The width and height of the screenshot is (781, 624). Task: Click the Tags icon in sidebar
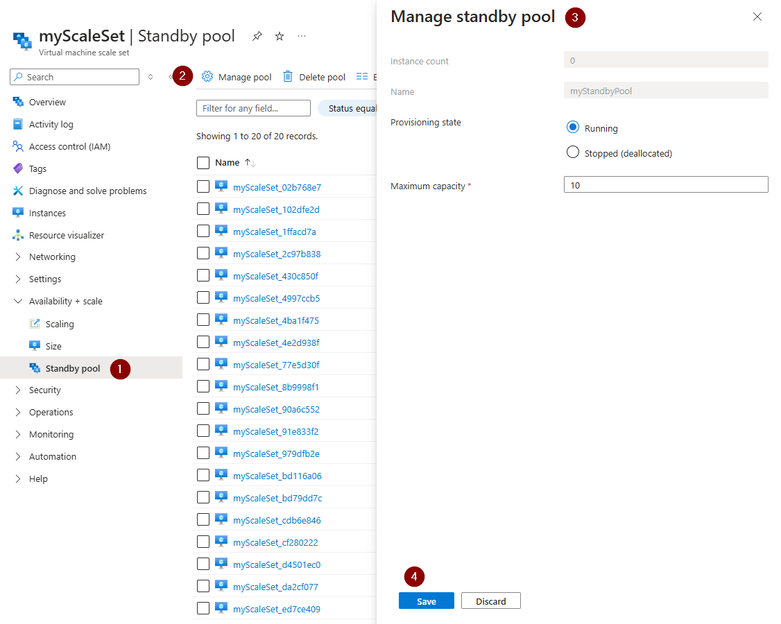tap(18, 168)
